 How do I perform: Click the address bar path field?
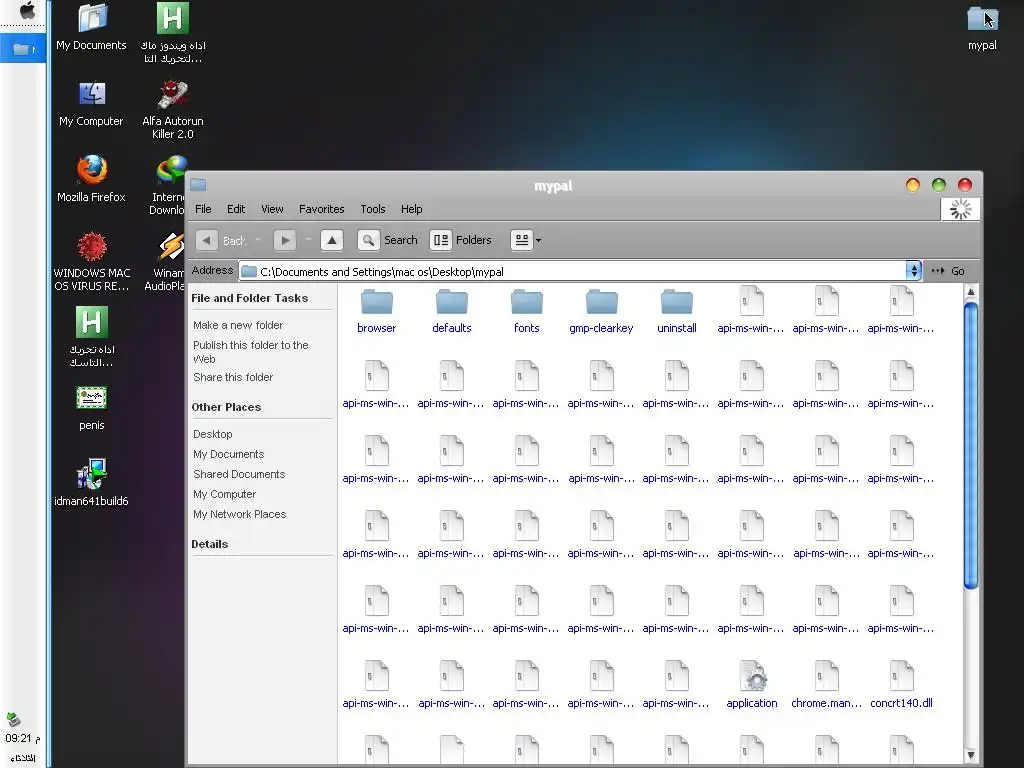[572, 271]
